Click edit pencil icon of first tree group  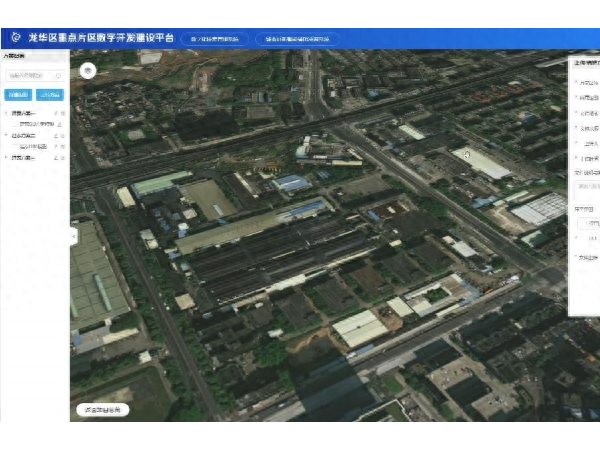click(55, 113)
